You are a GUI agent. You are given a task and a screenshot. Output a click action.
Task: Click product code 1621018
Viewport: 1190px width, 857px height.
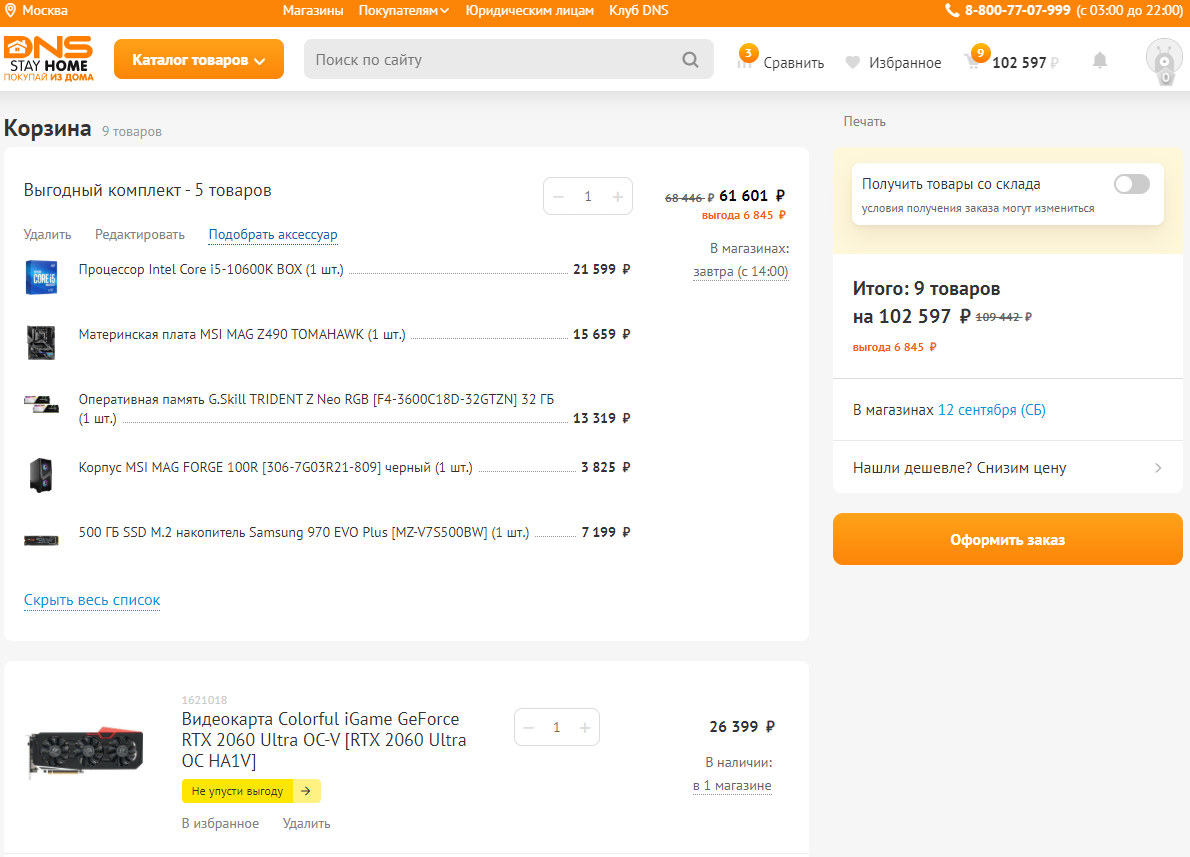pos(204,700)
